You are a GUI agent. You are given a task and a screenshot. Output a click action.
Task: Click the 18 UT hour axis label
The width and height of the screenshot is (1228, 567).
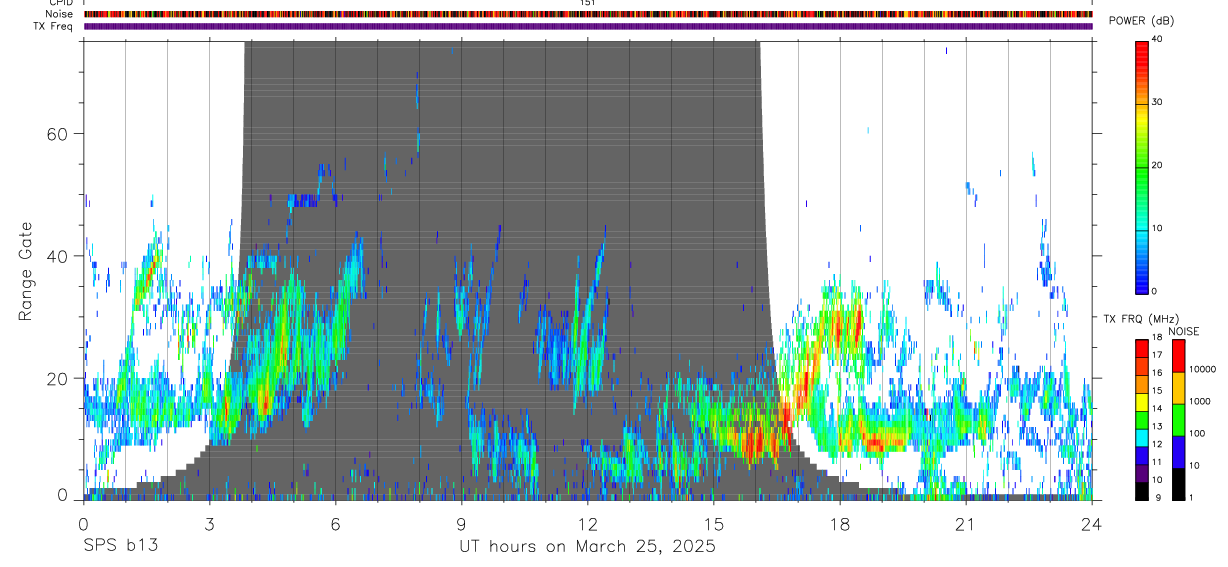coord(840,525)
